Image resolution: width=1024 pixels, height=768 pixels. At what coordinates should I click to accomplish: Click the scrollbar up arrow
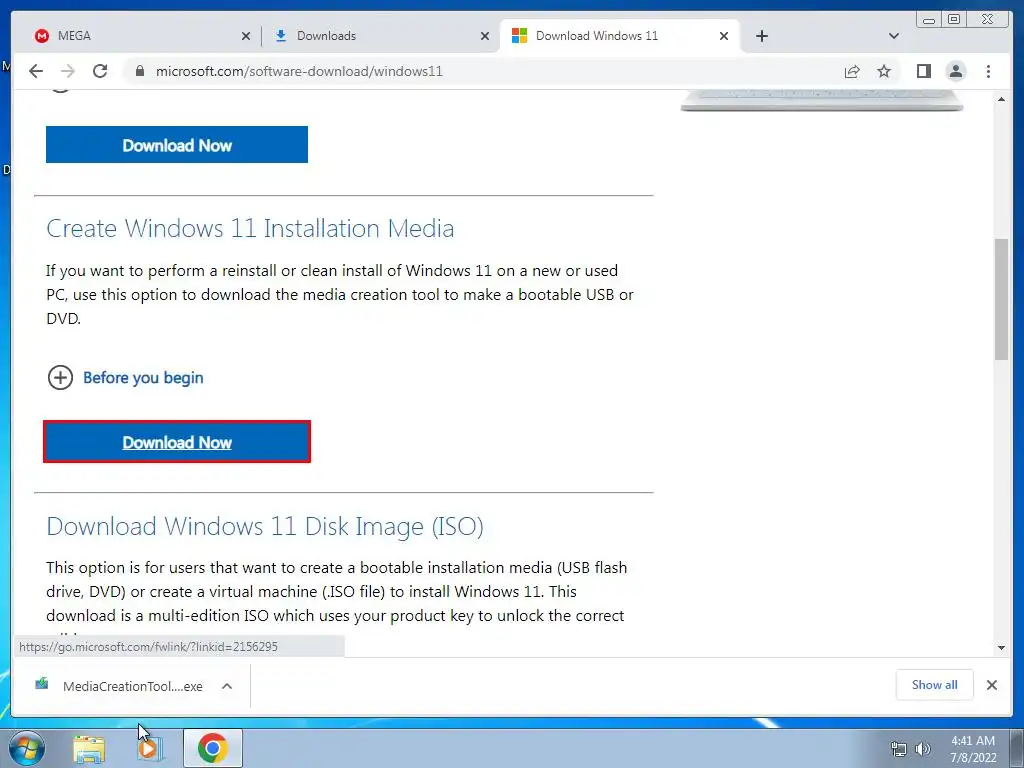pos(1001,99)
